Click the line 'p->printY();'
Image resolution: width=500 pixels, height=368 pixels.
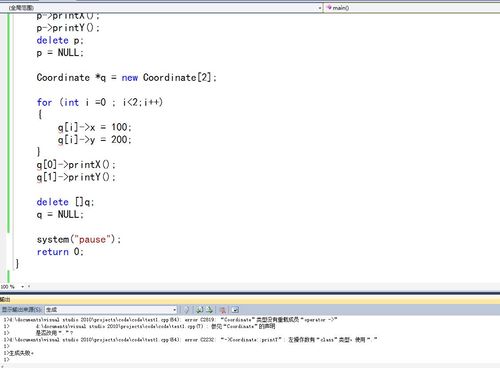click(68, 28)
